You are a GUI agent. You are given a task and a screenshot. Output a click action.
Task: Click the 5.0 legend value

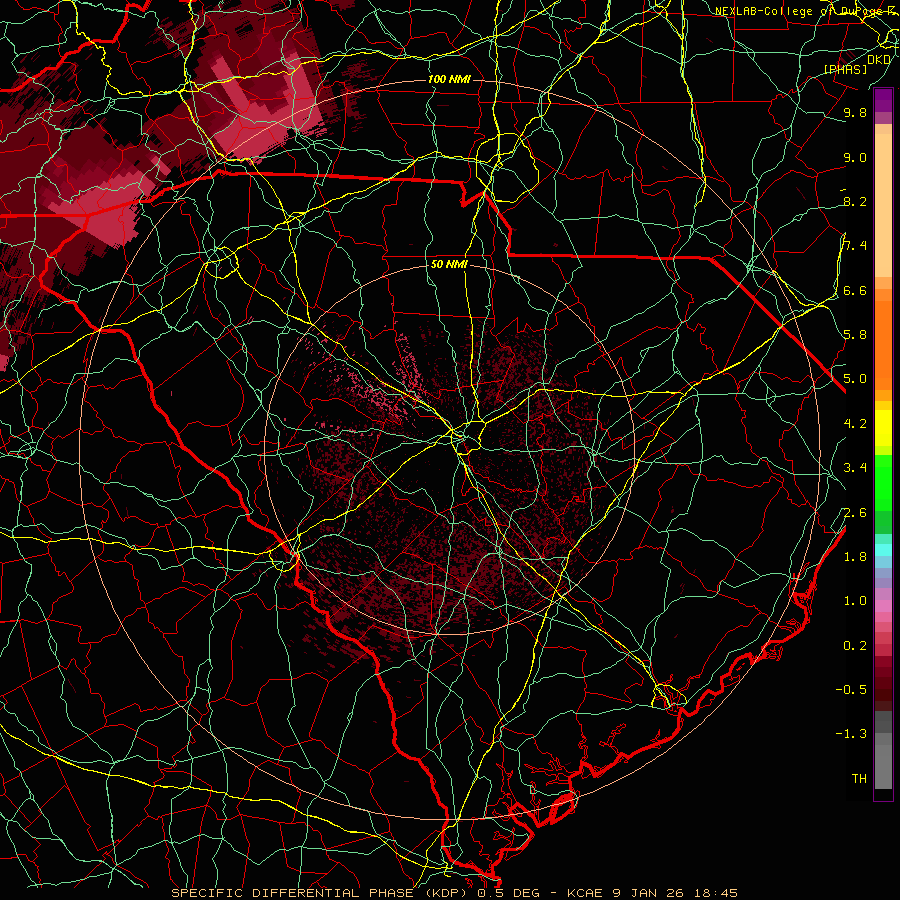coord(855,379)
